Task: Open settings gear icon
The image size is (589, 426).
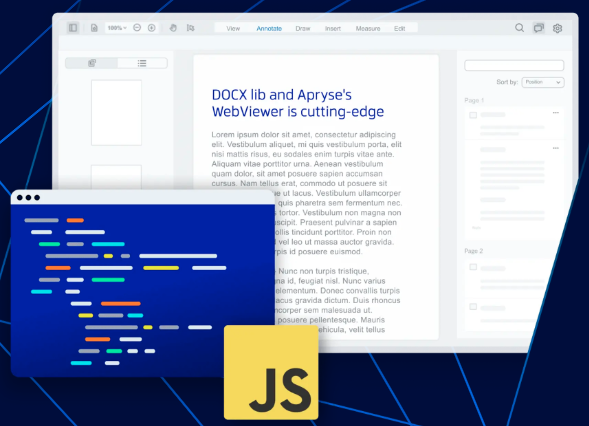Action: [x=557, y=28]
